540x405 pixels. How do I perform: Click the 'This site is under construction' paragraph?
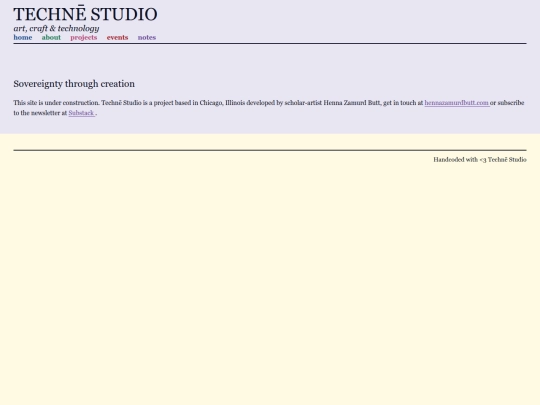point(269,108)
